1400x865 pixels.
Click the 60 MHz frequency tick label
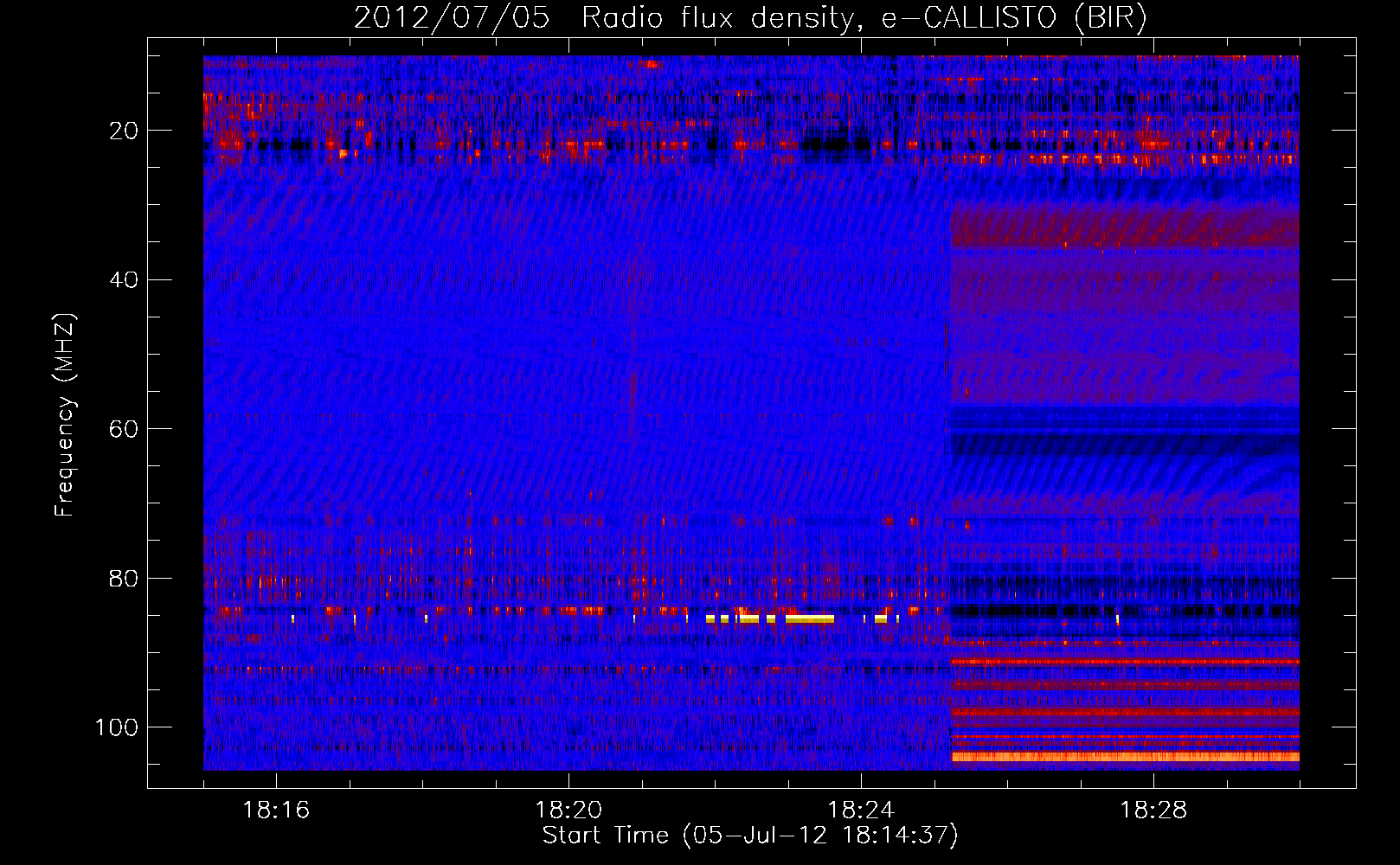click(x=124, y=429)
